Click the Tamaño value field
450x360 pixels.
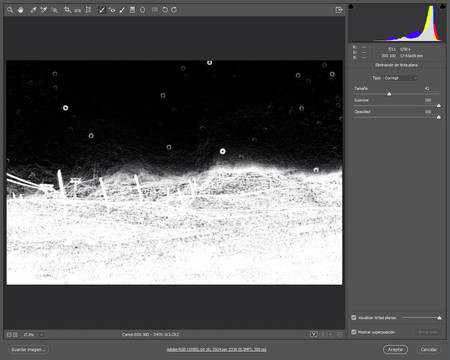[x=427, y=89]
